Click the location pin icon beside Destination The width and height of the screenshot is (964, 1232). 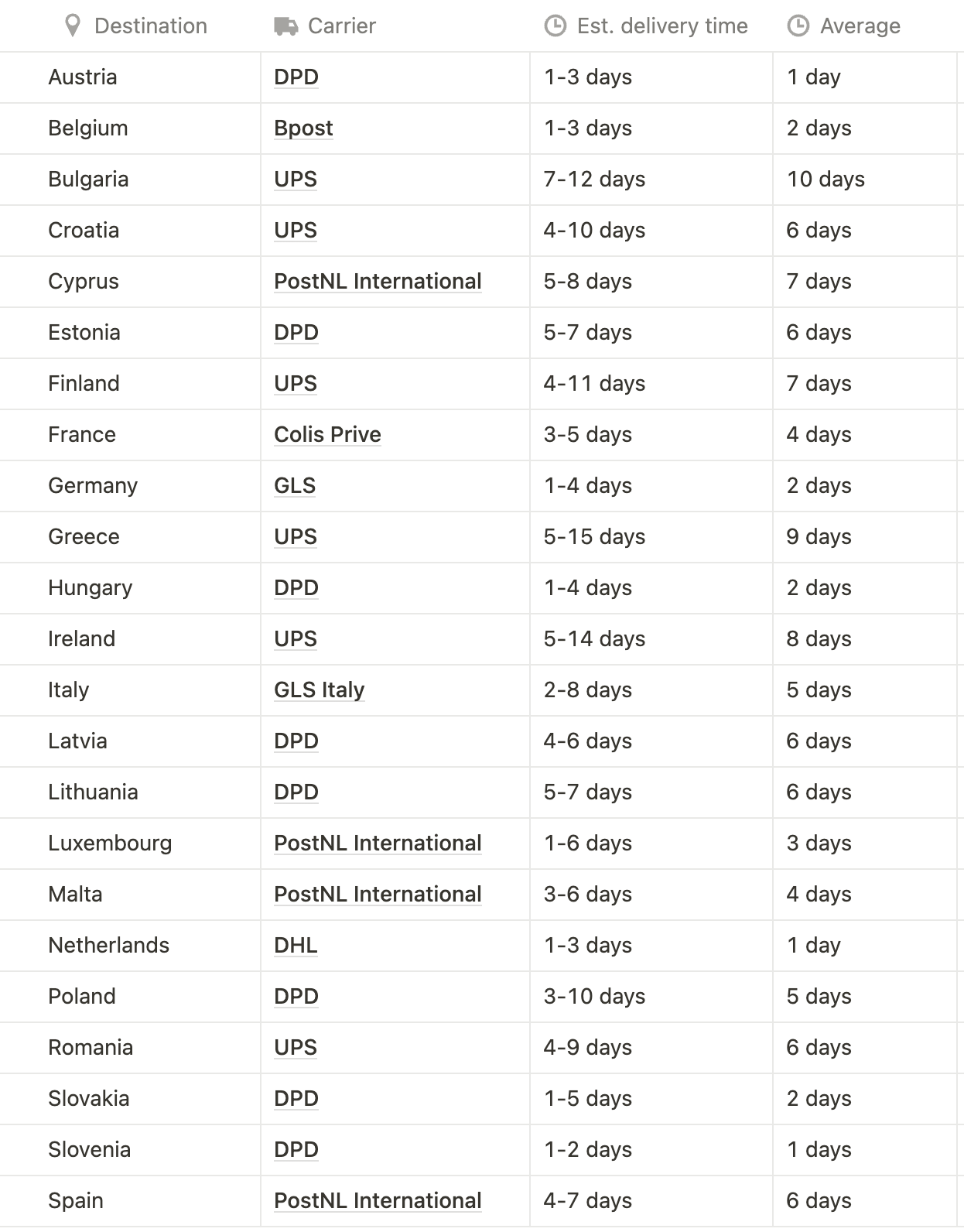coord(73,26)
